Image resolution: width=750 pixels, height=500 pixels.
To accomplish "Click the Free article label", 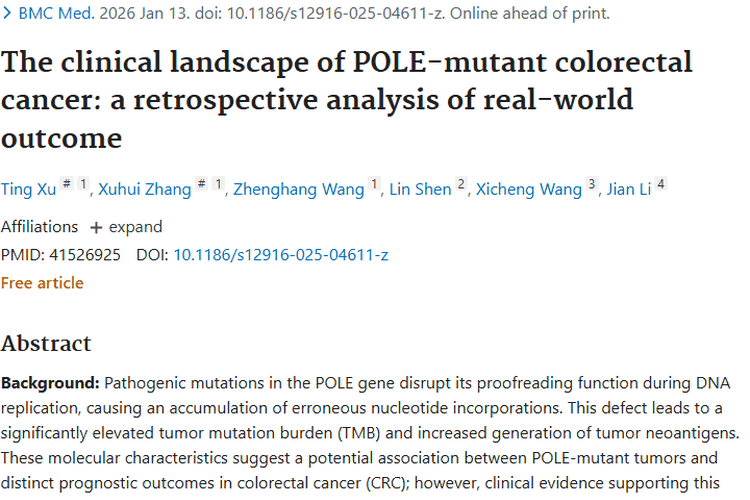I will point(42,283).
